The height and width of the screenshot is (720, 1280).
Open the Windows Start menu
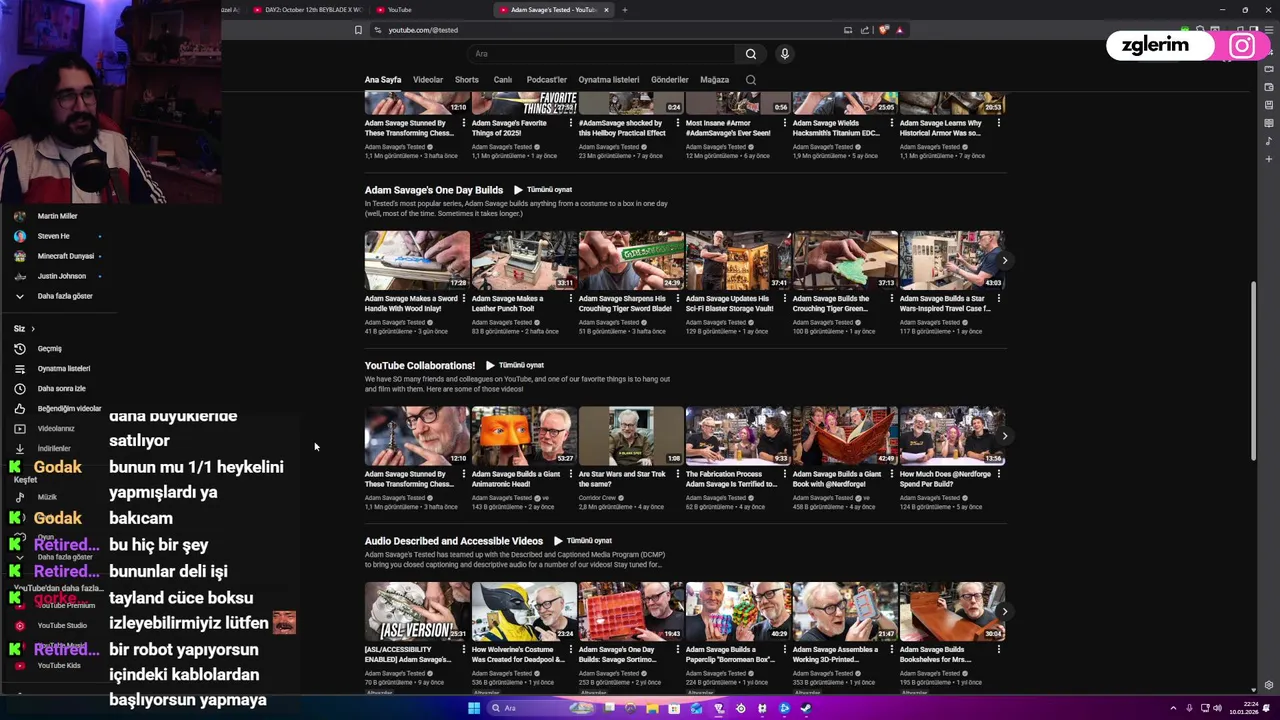[474, 708]
